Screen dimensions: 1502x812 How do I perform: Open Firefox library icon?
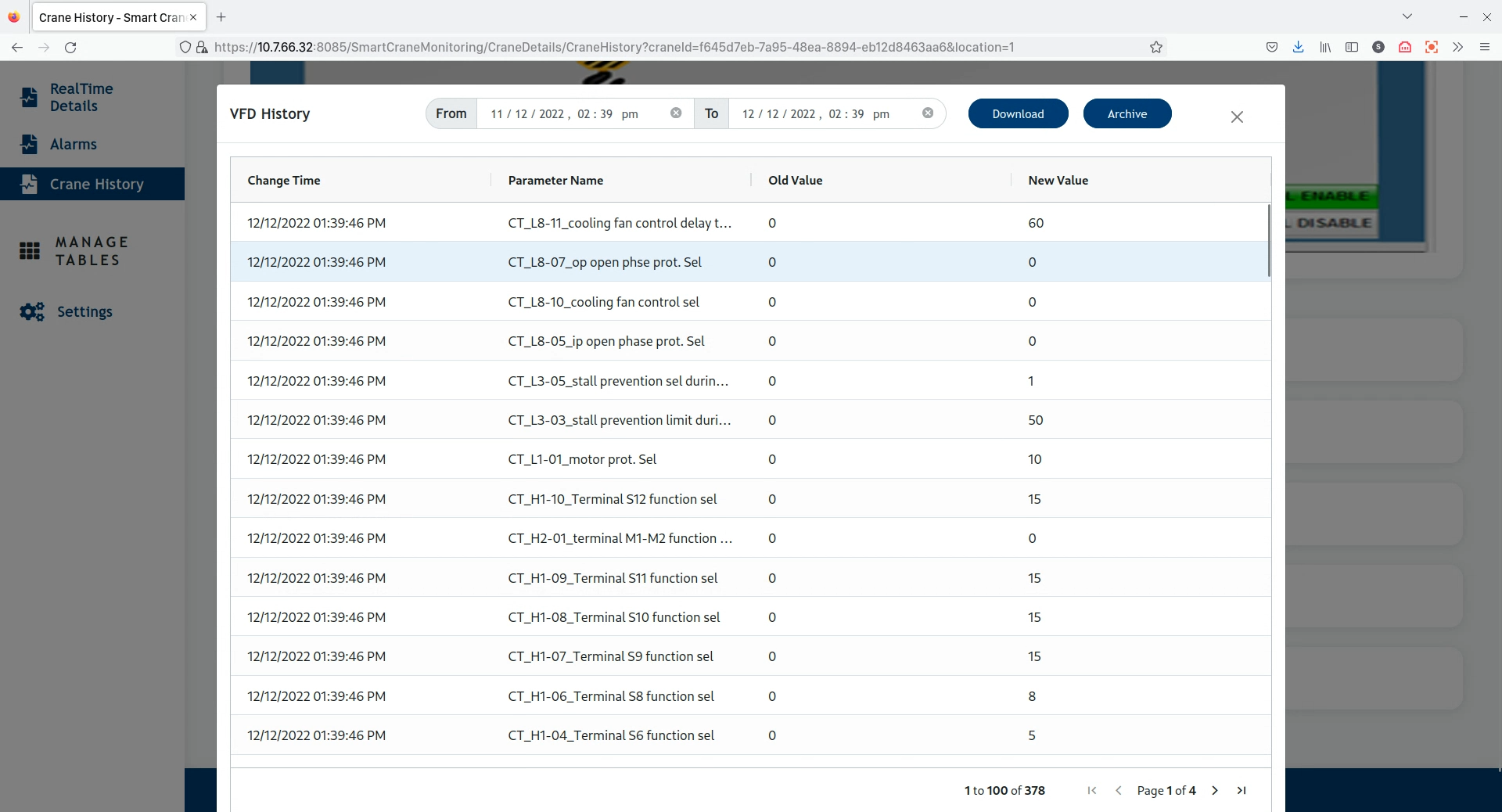tap(1325, 47)
